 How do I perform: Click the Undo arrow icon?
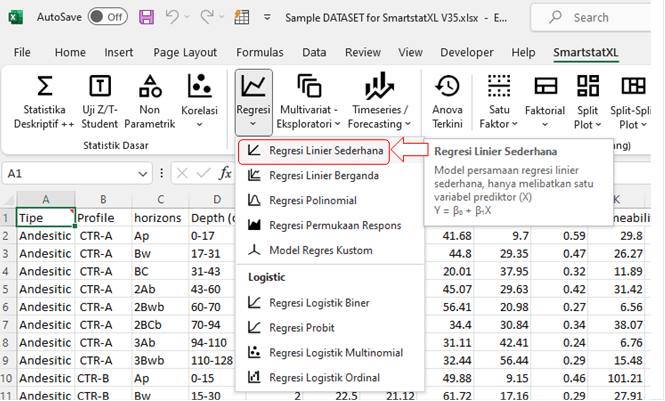coord(172,17)
